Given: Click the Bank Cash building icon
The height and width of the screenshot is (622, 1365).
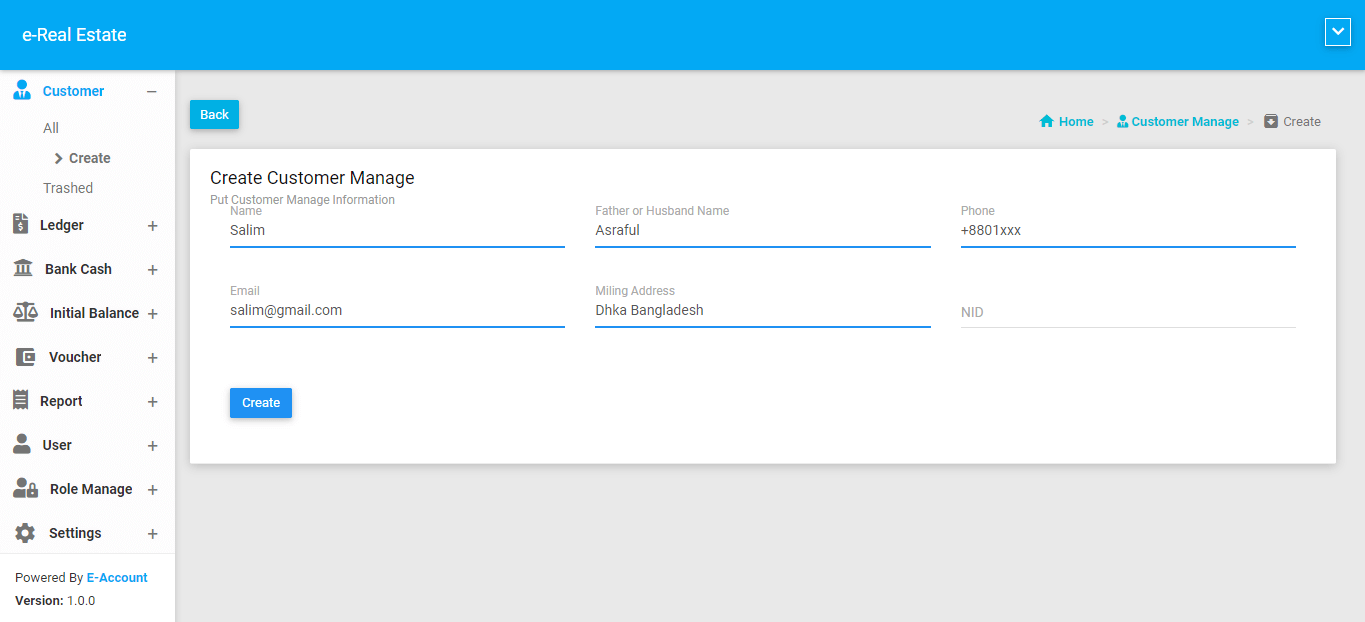Looking at the screenshot, I should tap(23, 269).
